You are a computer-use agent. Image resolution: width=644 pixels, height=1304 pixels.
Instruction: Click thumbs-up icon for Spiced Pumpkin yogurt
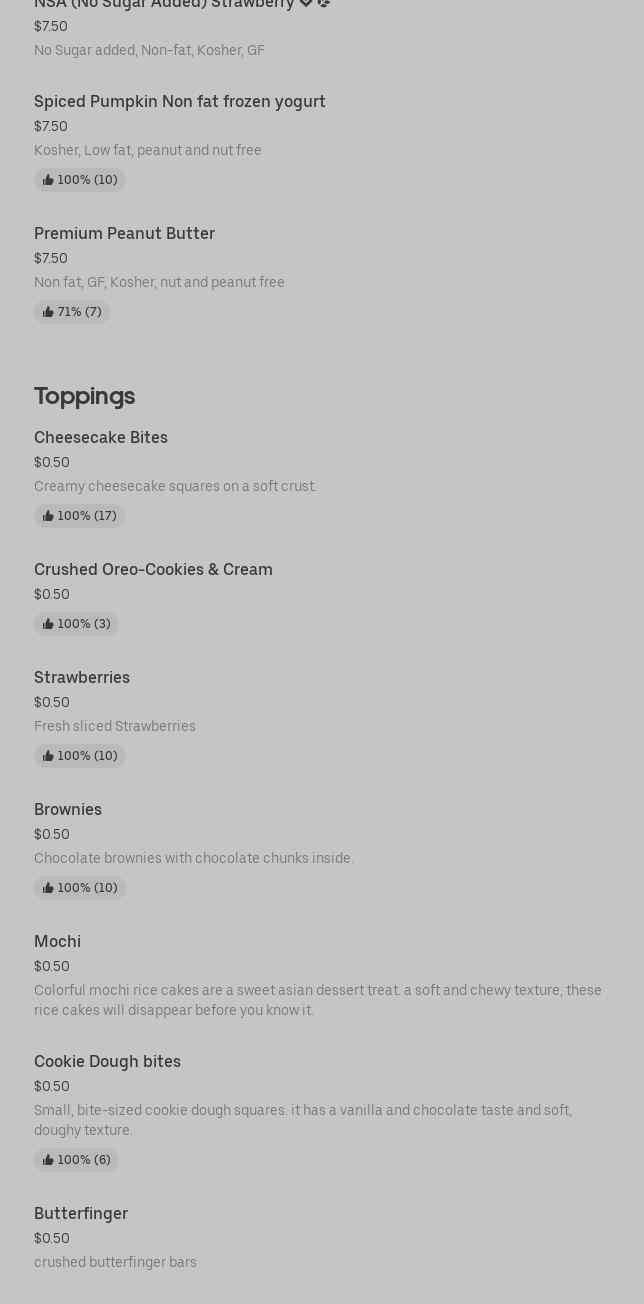[48, 180]
